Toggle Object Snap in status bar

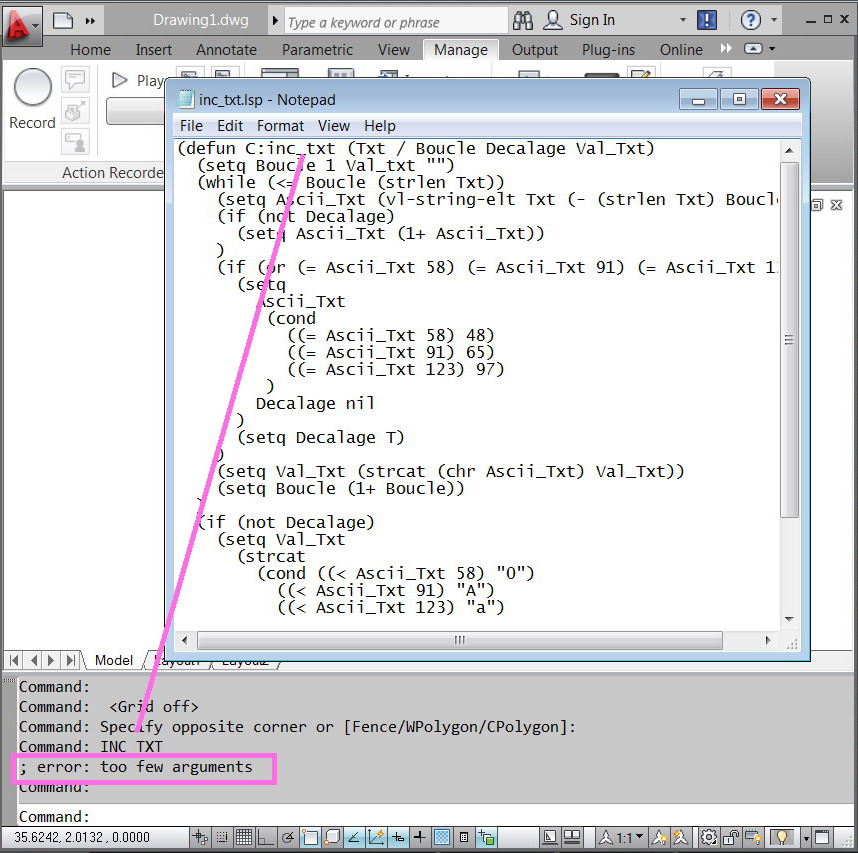click(310, 838)
